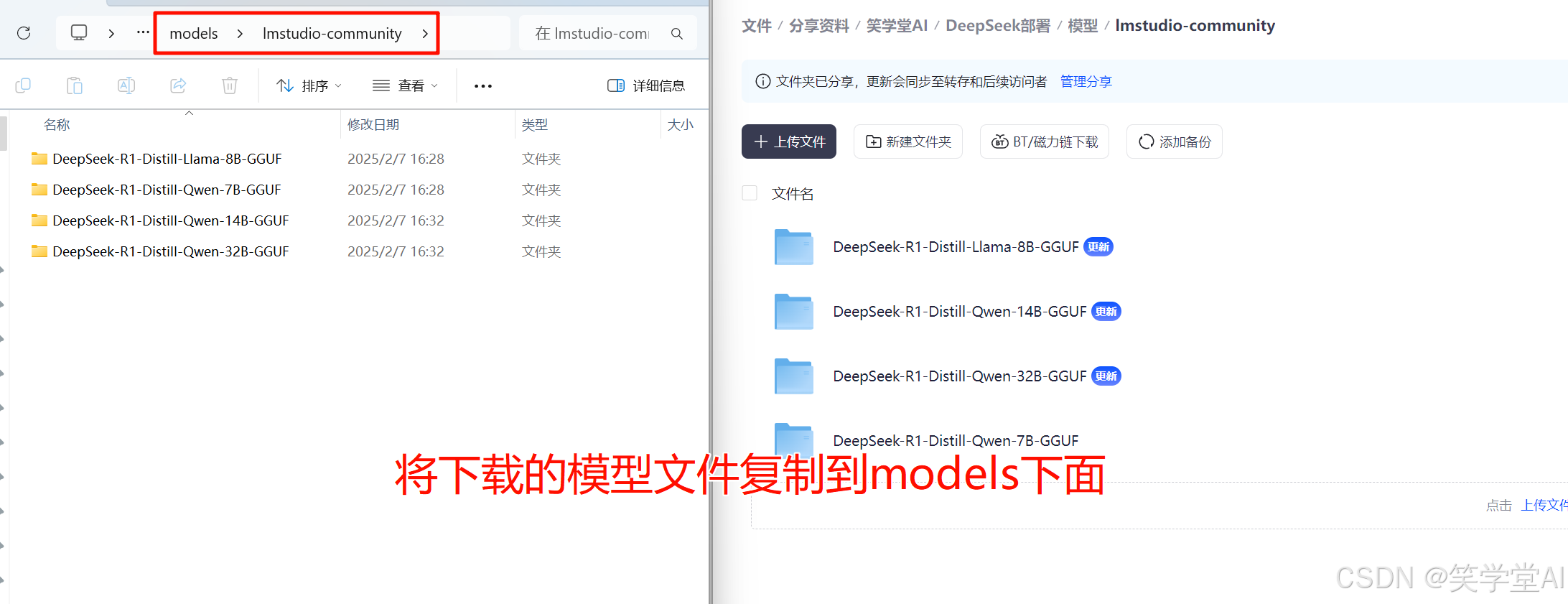Expand the chevron after the This PC icon
Screen dimensions: 1568x604
click(111, 34)
